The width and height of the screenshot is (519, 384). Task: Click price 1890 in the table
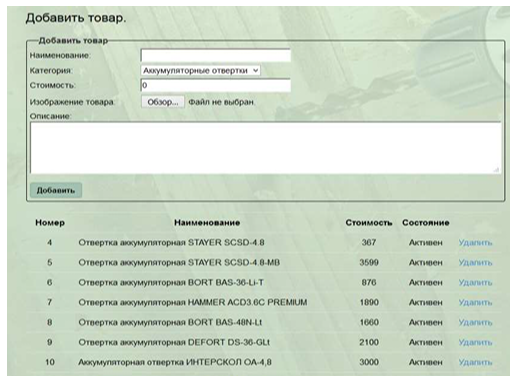coord(369,302)
